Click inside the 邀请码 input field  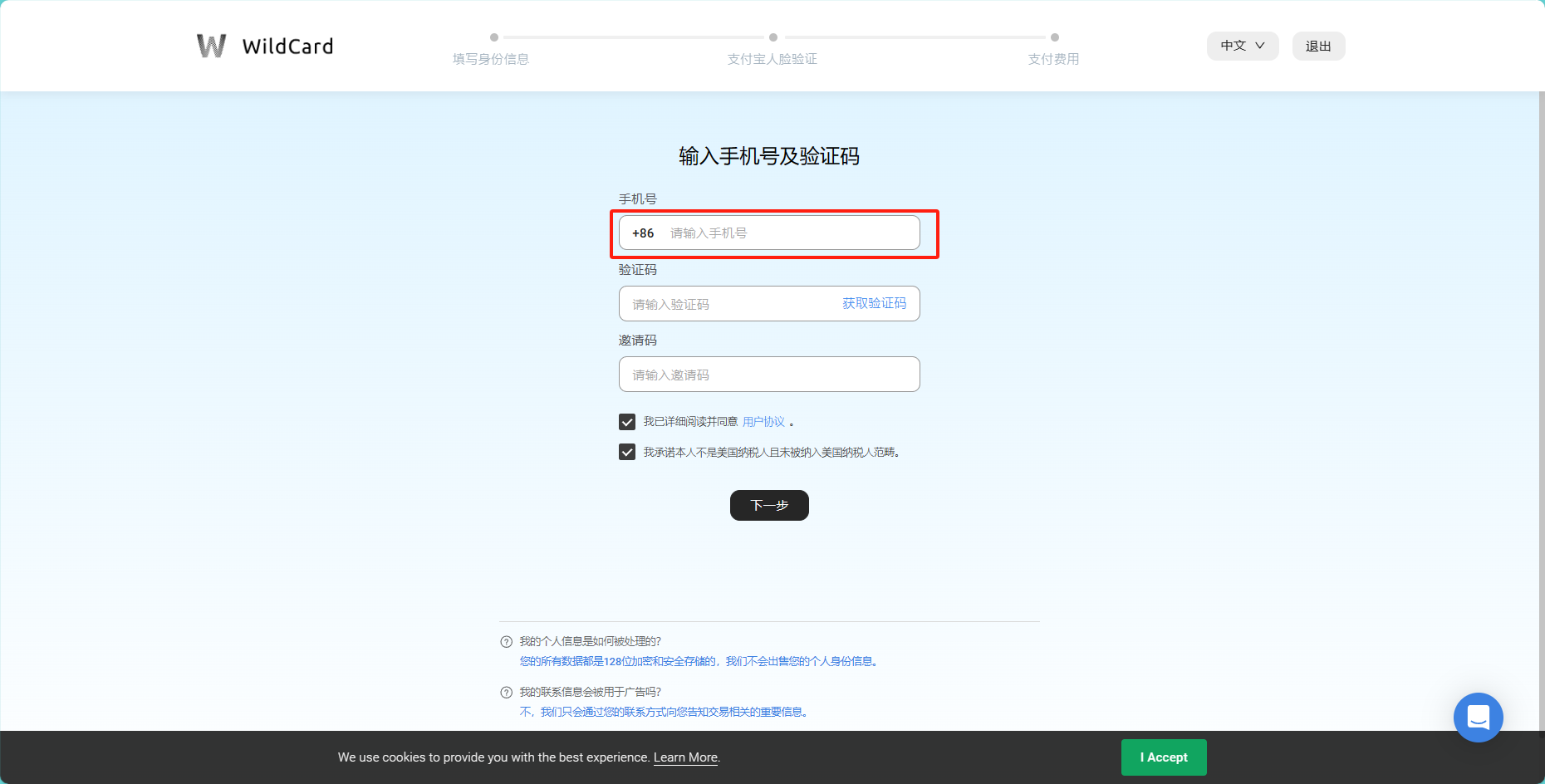(x=768, y=374)
